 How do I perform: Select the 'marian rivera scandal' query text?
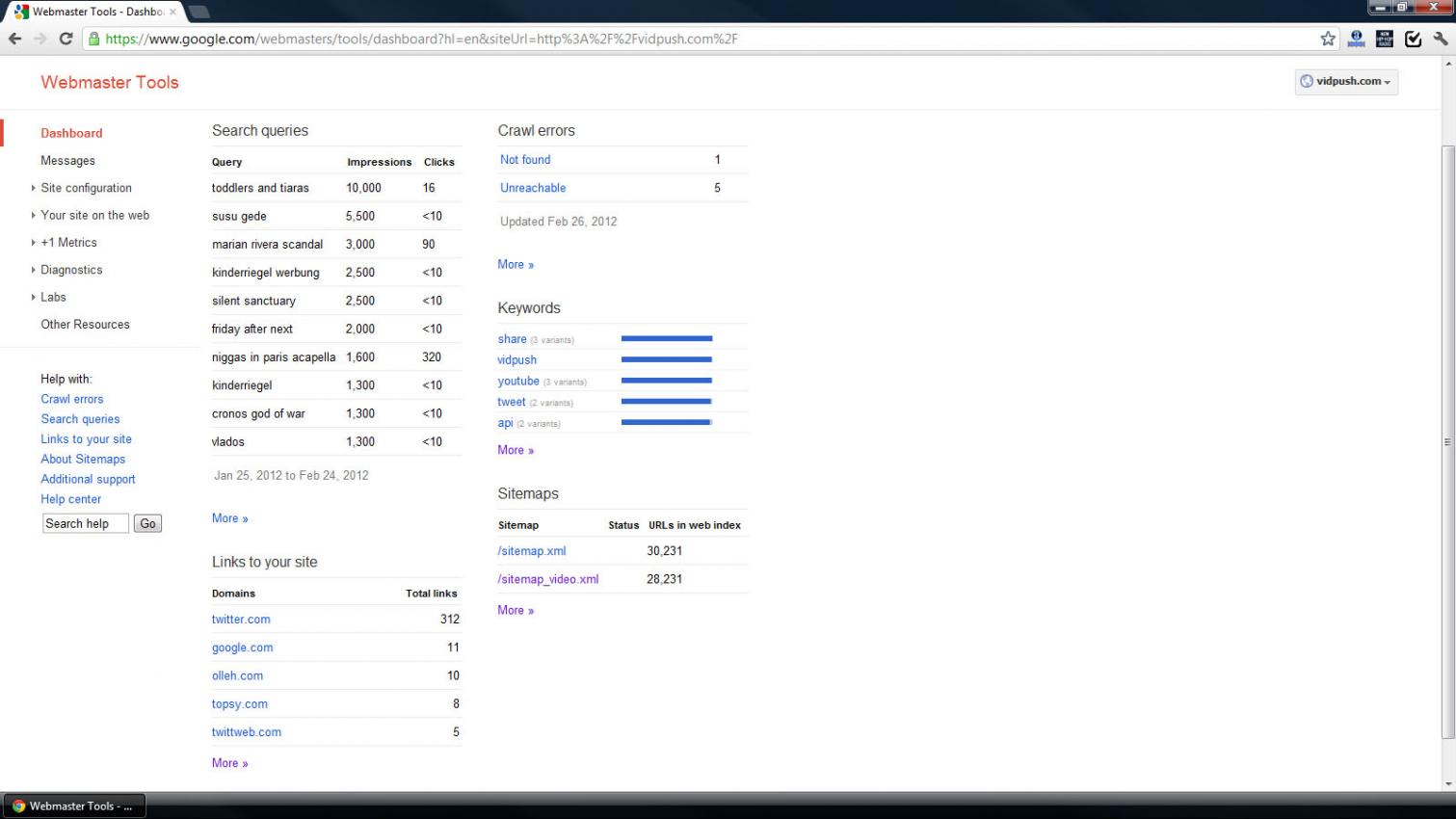pos(267,245)
